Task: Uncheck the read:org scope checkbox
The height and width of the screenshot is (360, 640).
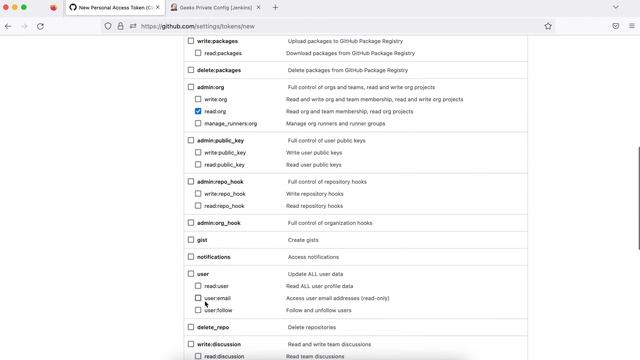Action: 198,111
